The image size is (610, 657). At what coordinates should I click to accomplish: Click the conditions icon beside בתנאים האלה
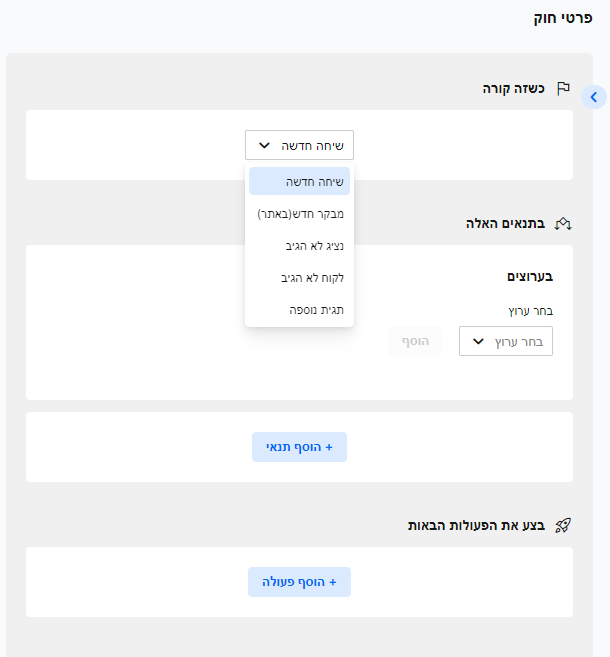click(563, 223)
